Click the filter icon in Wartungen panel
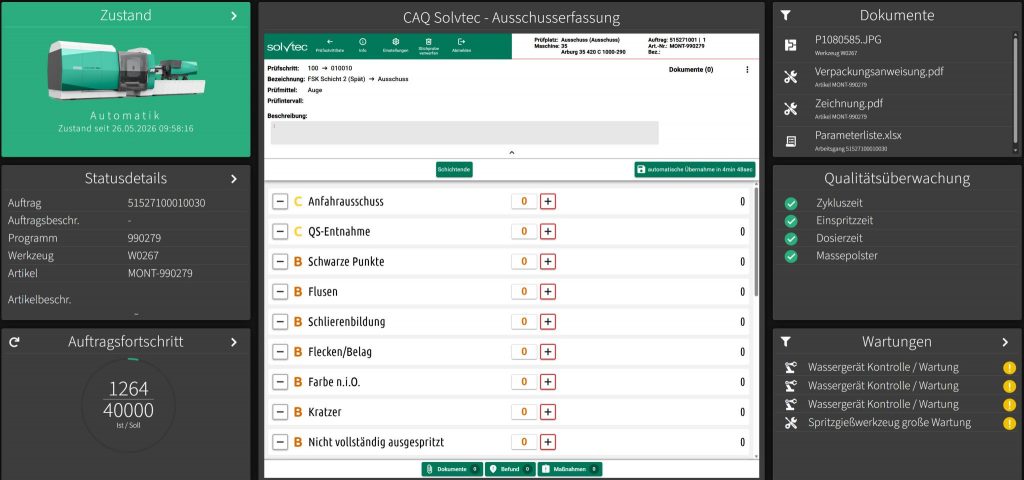This screenshot has height=480, width=1024. 786,342
